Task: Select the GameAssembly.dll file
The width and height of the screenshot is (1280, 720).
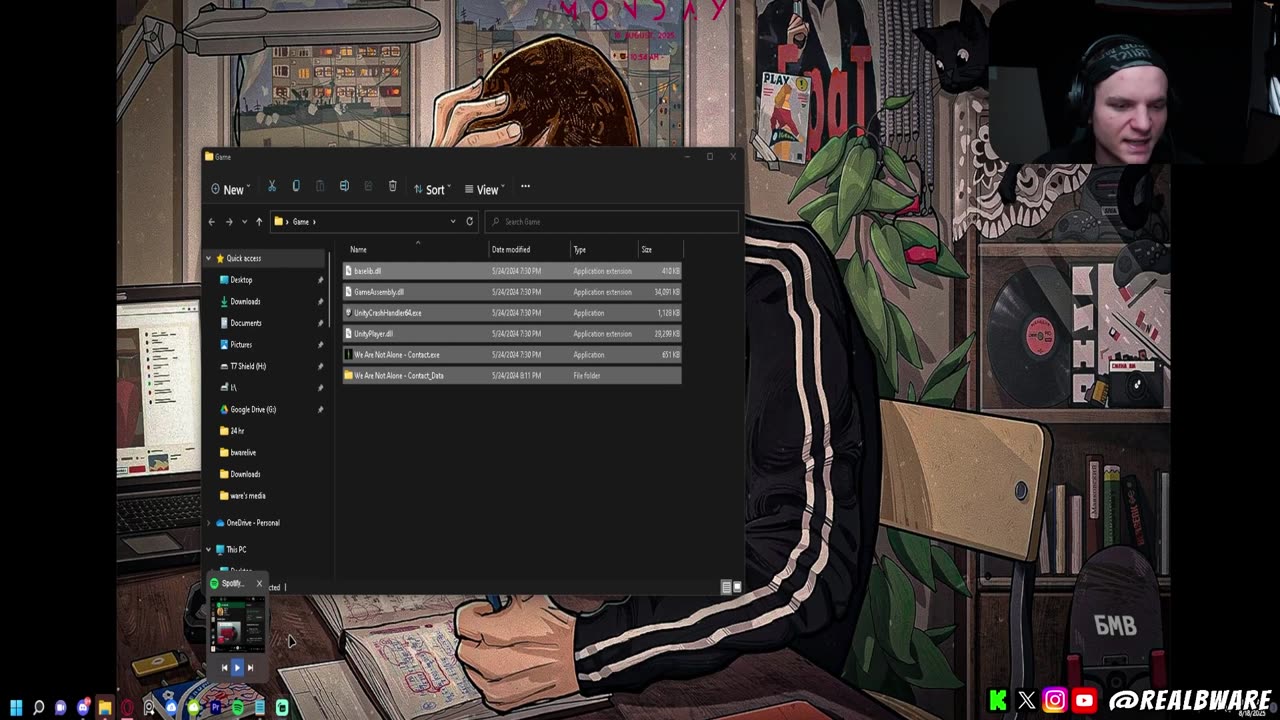Action: 512,292
